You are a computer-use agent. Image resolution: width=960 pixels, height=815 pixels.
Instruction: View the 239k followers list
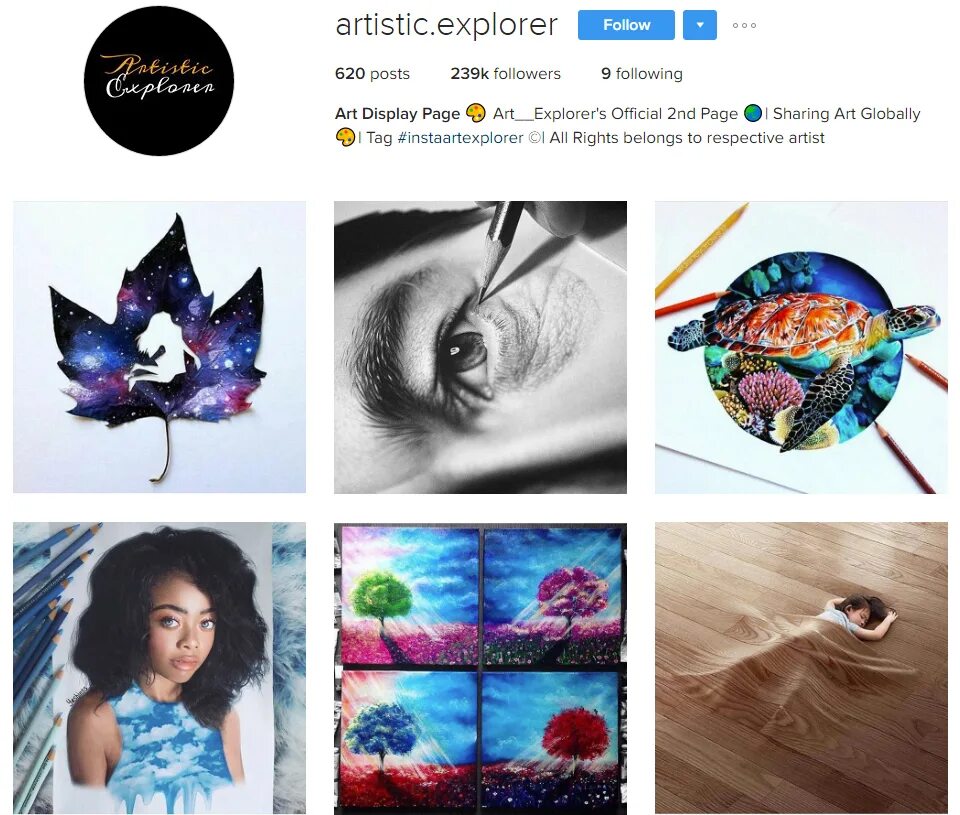pyautogui.click(x=505, y=73)
